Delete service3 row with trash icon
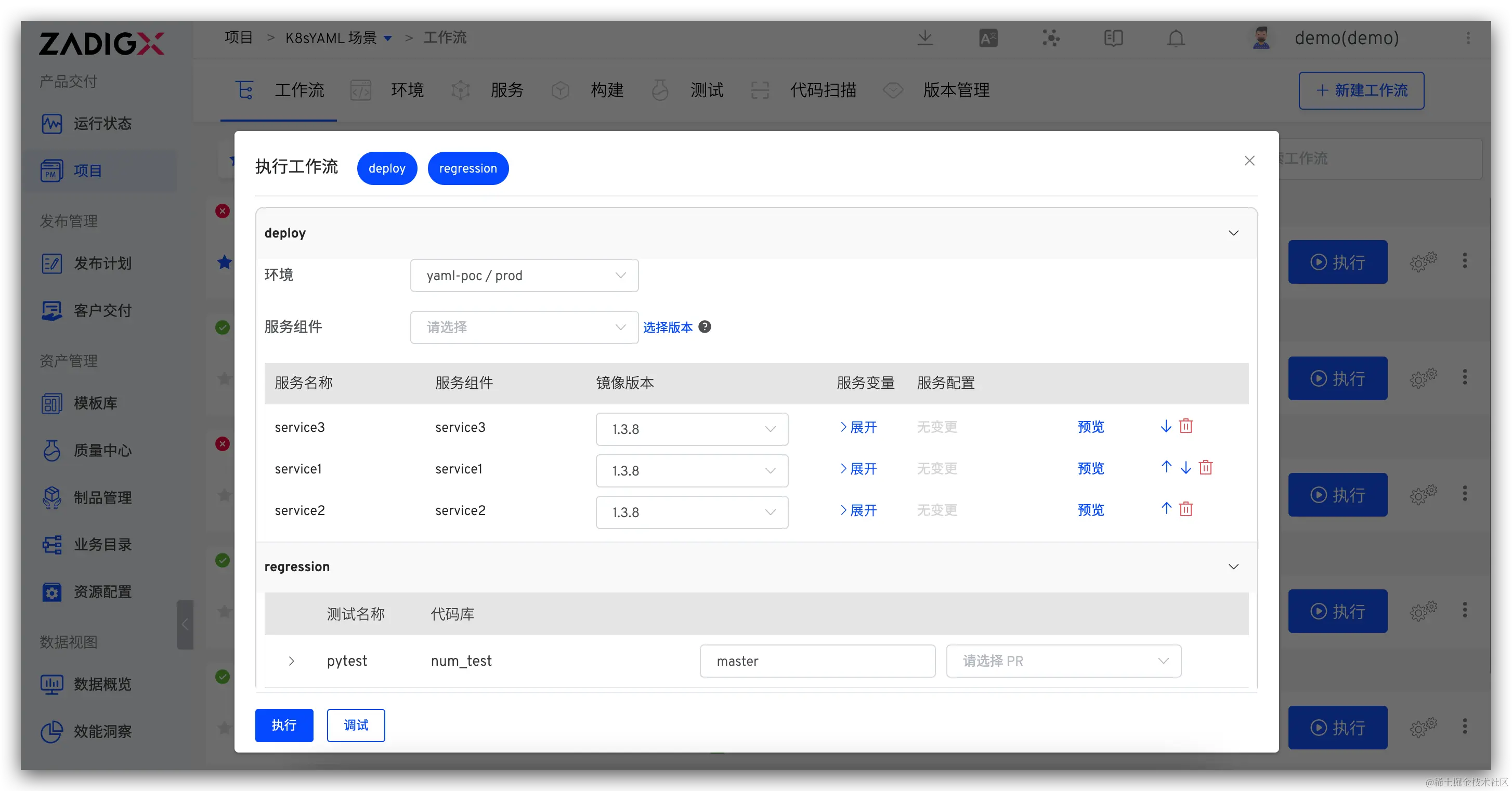Screen dimensions: 1512x791 [x=1185, y=426]
